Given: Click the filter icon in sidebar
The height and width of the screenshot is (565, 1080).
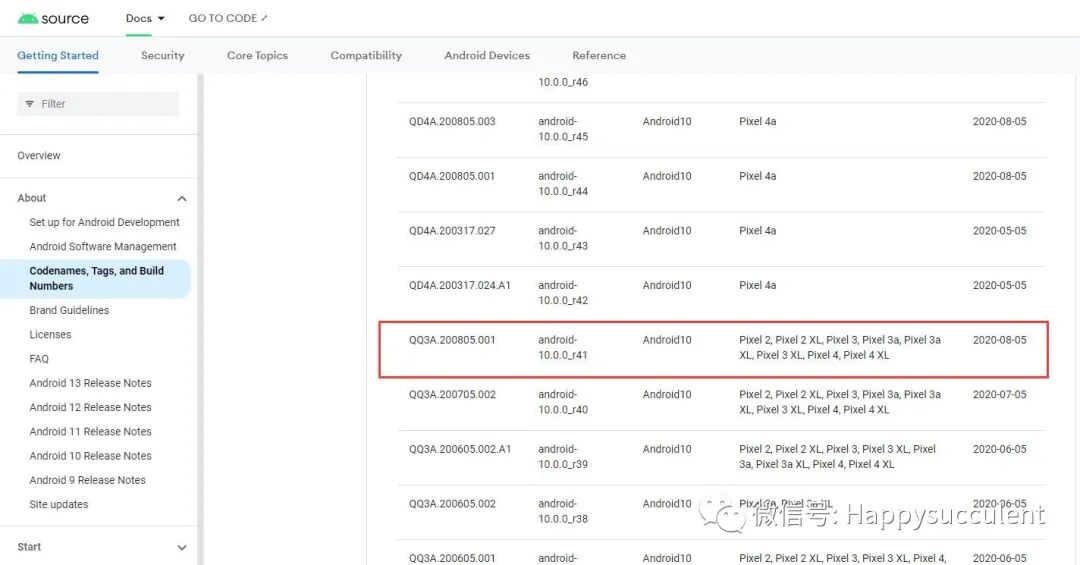Looking at the screenshot, I should [30, 104].
